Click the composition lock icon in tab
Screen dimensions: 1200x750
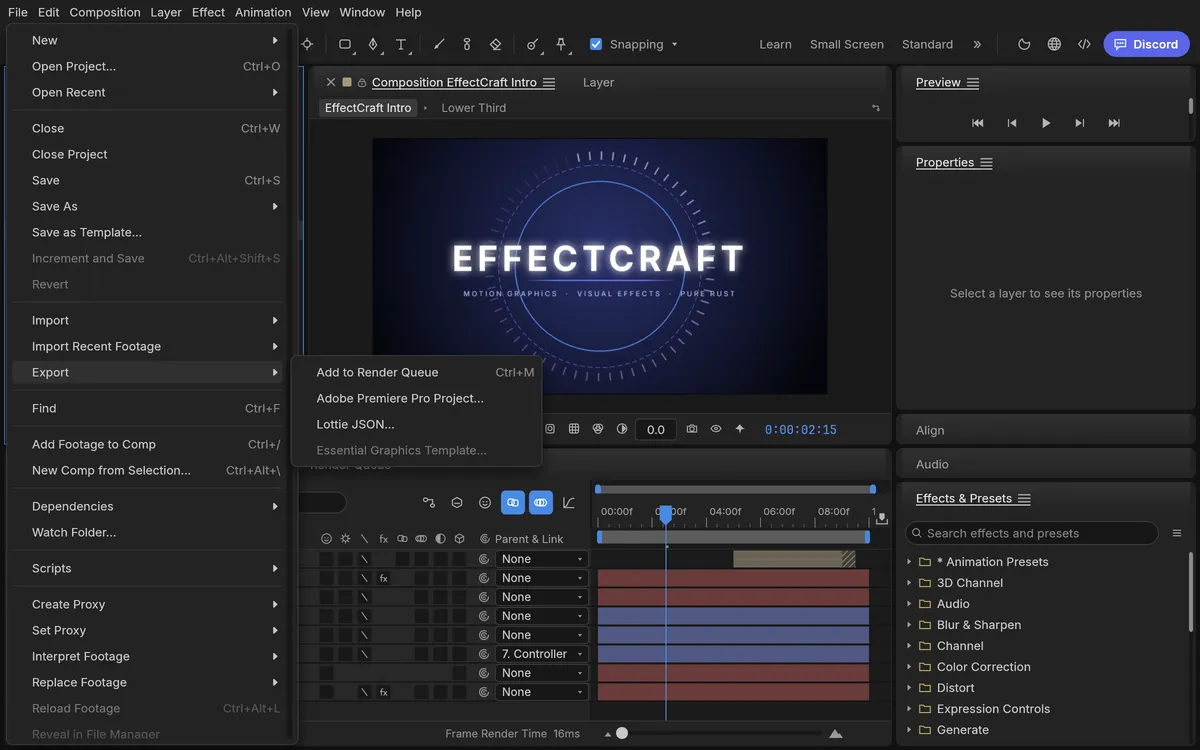pos(362,83)
